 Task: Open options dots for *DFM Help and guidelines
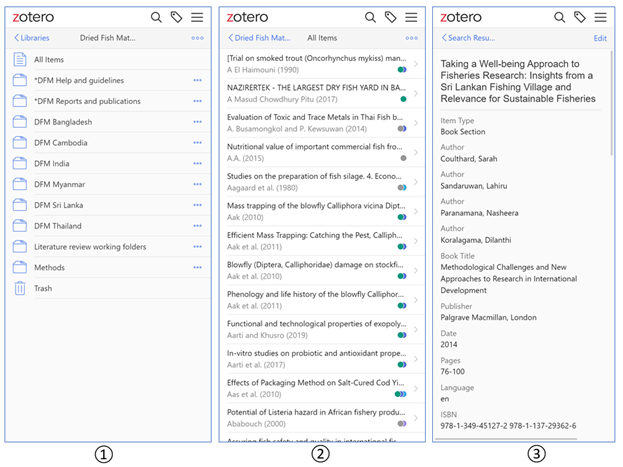[197, 80]
